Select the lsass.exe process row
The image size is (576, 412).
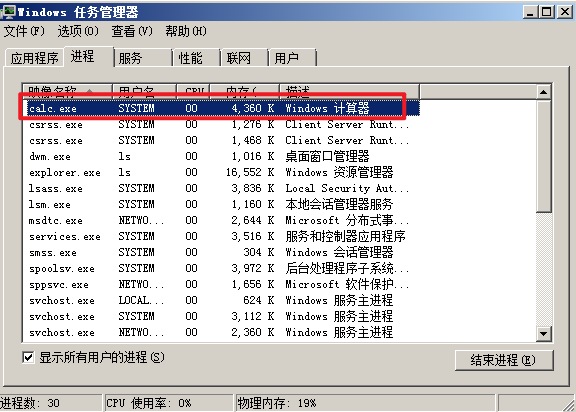pos(221,188)
